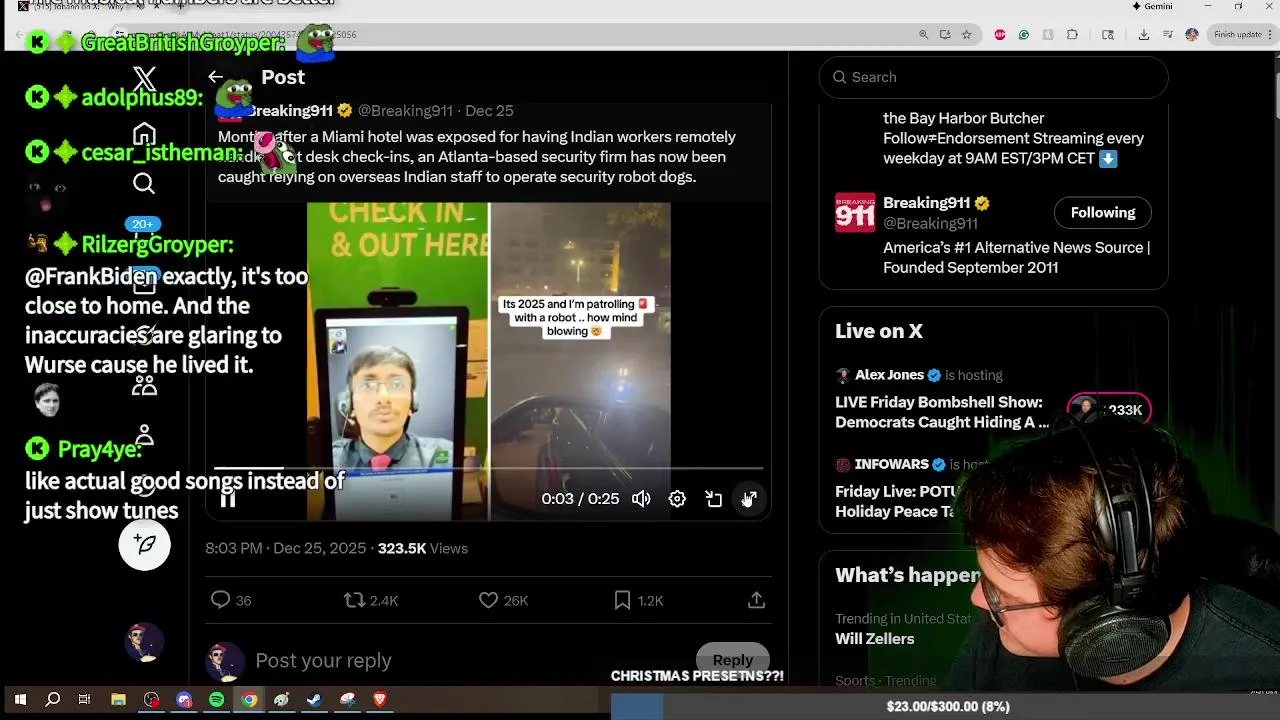Seek using the video progress bar

[488, 468]
